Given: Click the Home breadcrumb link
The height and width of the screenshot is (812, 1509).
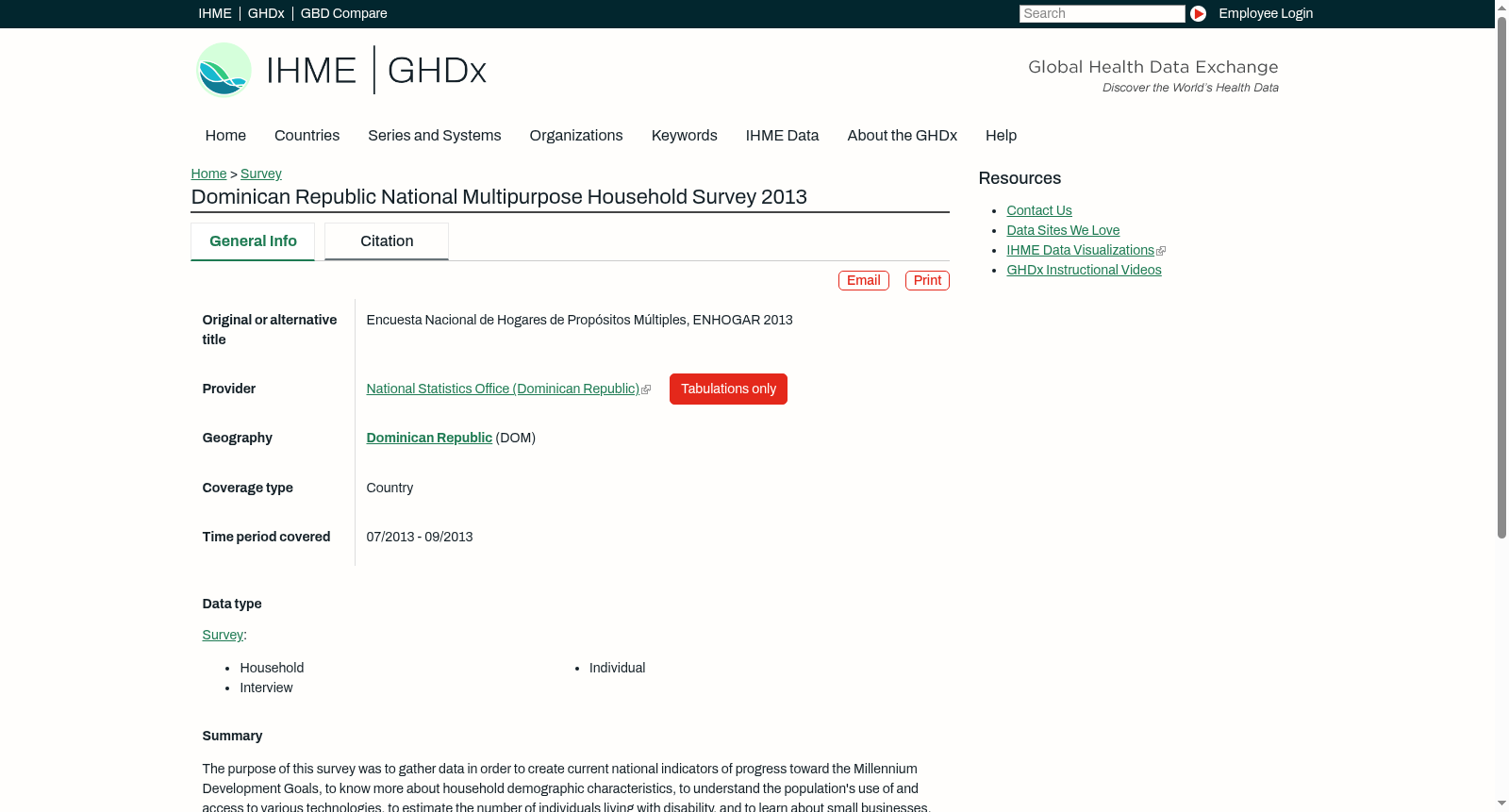Looking at the screenshot, I should click(208, 174).
